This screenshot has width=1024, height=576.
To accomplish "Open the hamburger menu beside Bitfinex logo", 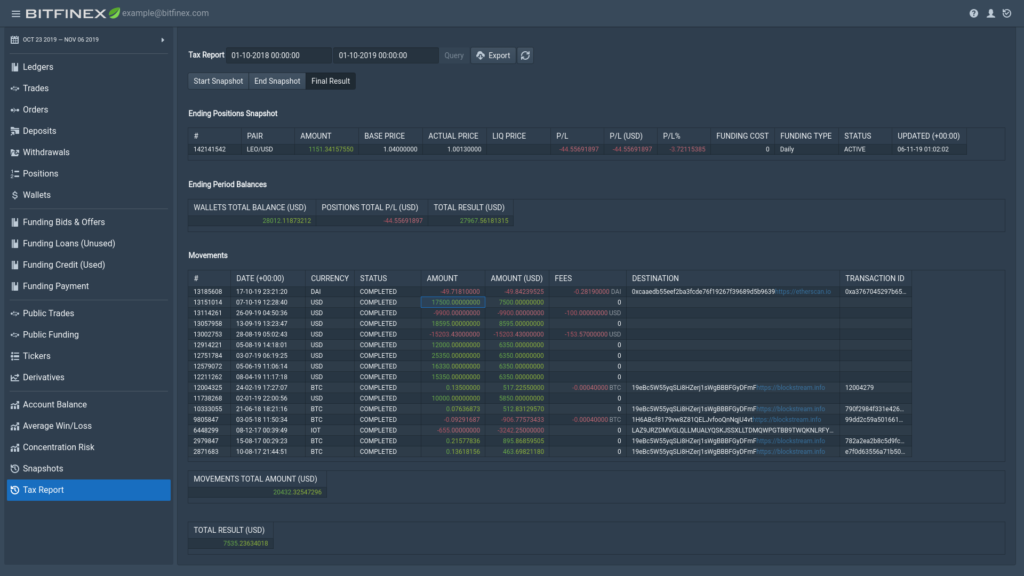I will pos(15,13).
